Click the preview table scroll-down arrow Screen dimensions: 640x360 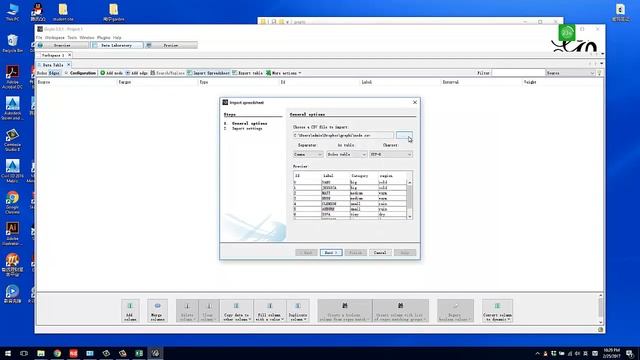pyautogui.click(x=409, y=217)
